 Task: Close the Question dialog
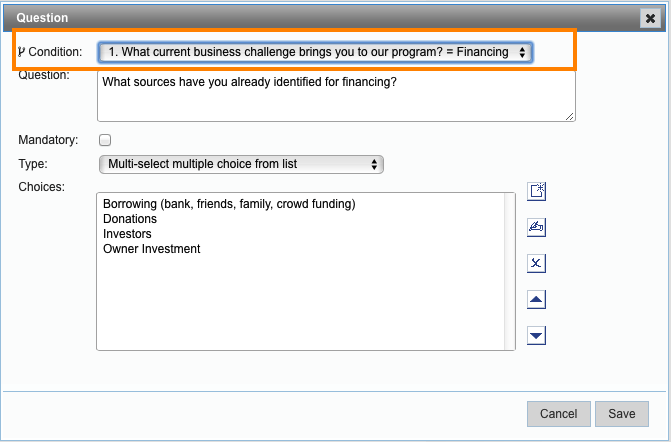(x=649, y=17)
